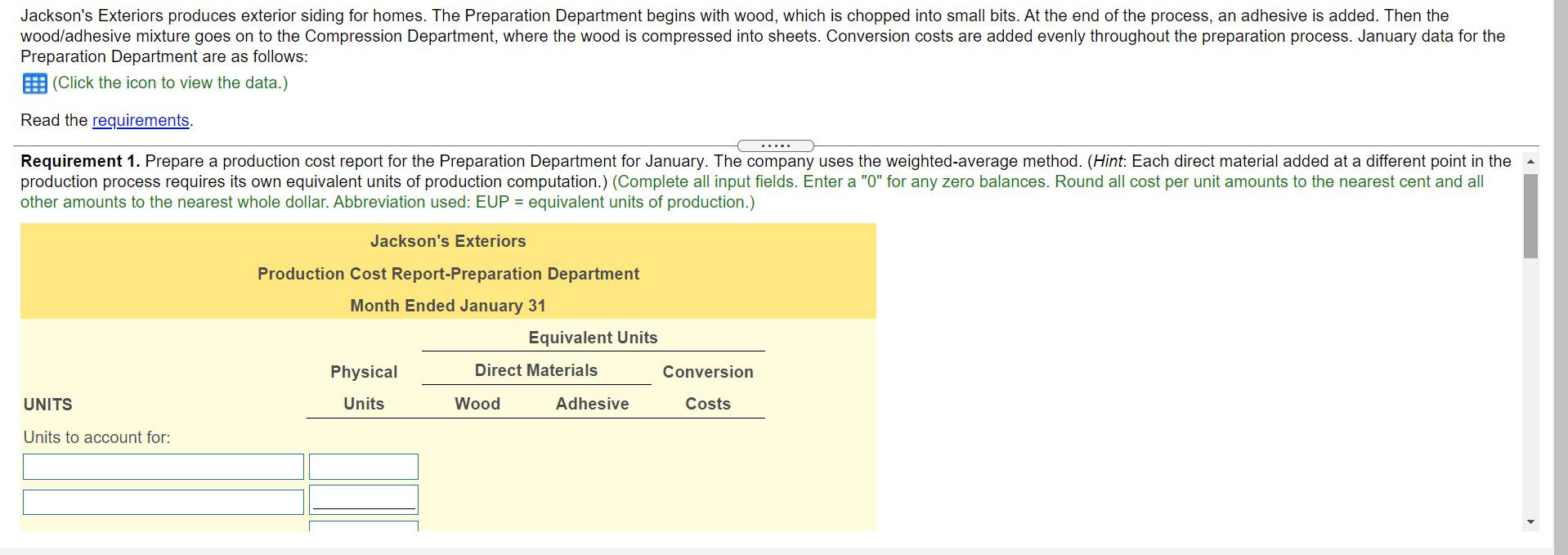Click the scroll down arrow of the requirement pane
This screenshot has height=555, width=1568.
tap(1530, 521)
